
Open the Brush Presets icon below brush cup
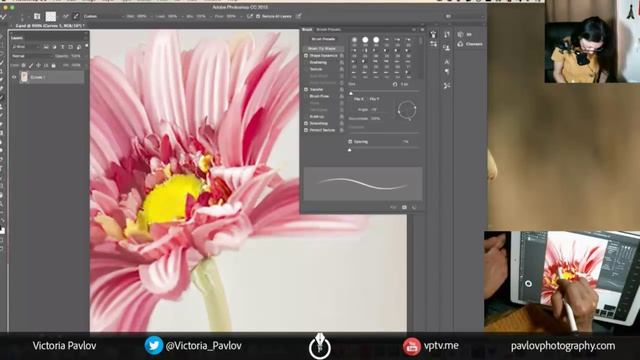(x=433, y=44)
